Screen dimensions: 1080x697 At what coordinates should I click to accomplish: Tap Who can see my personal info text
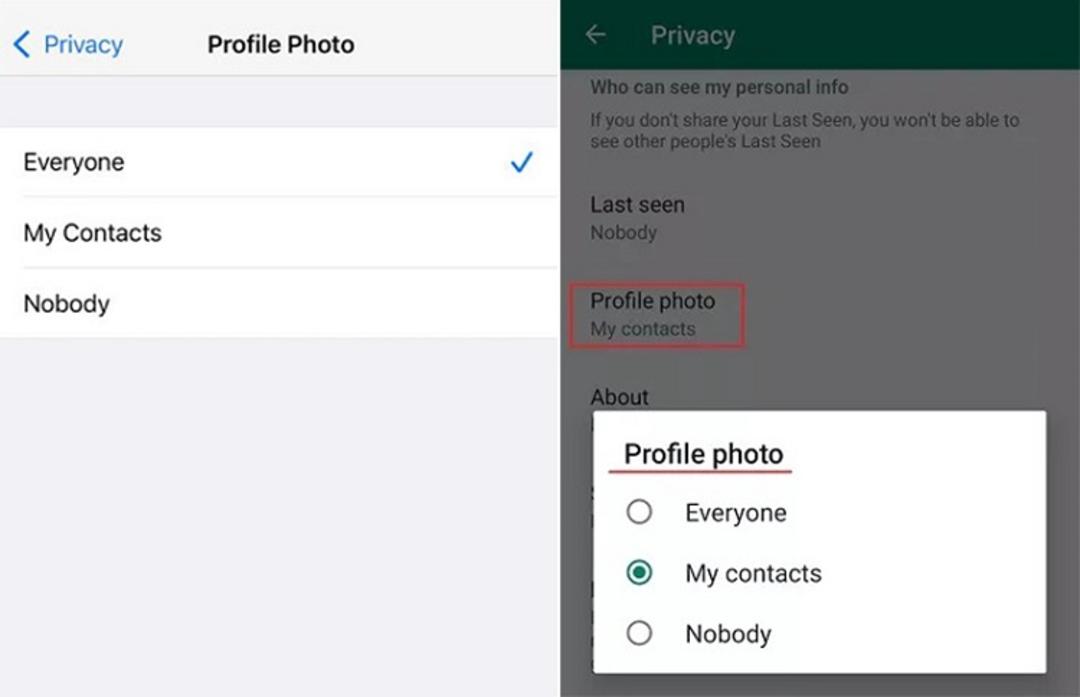coord(719,87)
